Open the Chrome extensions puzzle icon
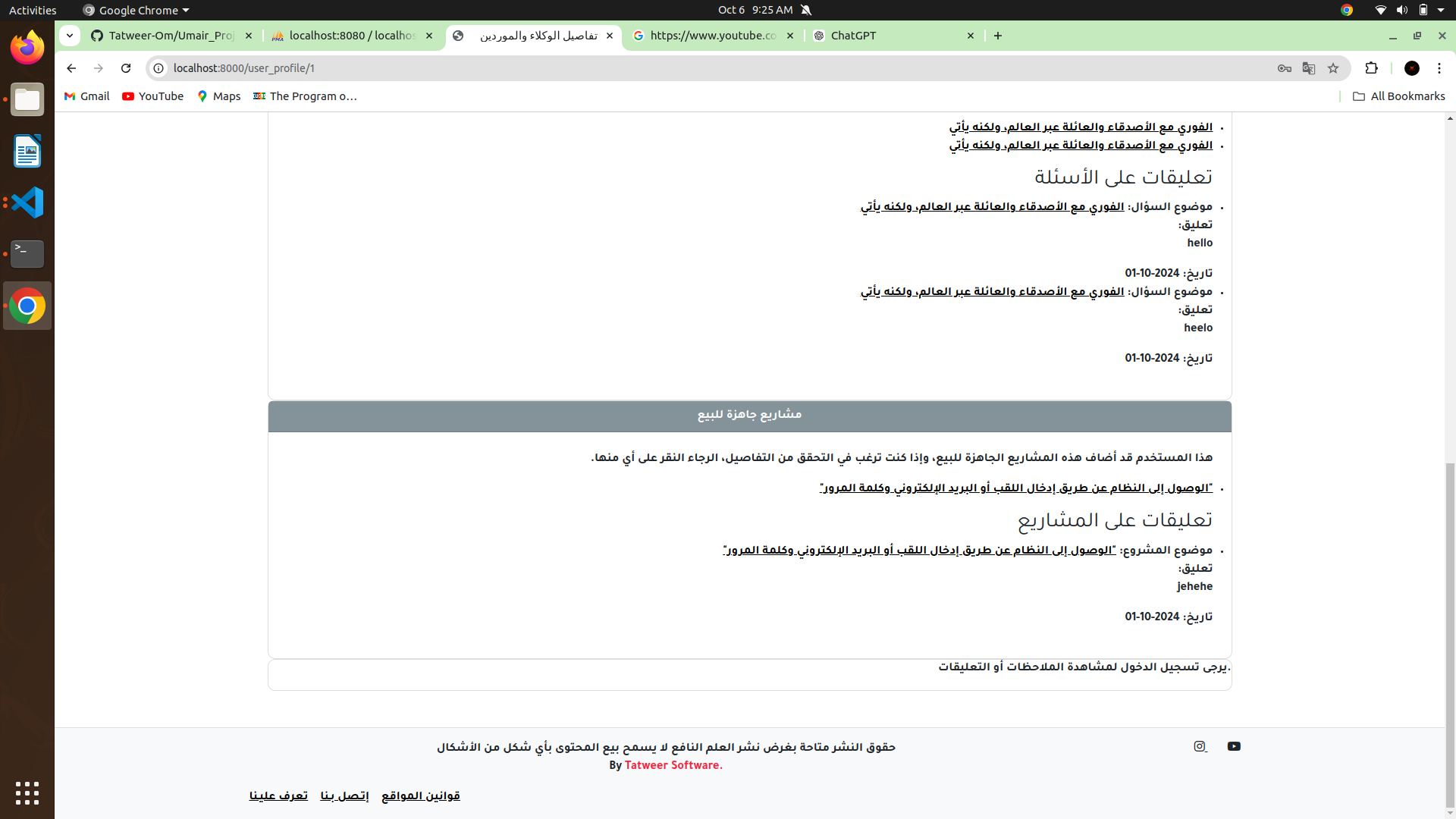Image resolution: width=1456 pixels, height=819 pixels. pos(1373,68)
